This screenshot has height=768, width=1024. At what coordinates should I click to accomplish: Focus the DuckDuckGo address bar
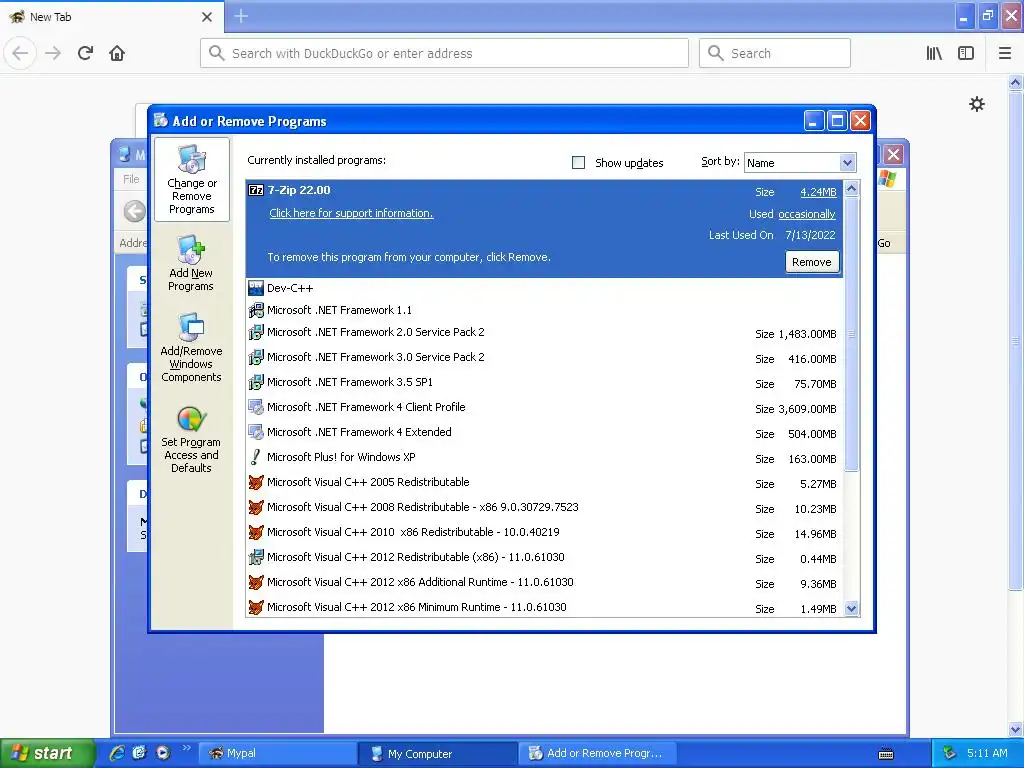[x=444, y=53]
